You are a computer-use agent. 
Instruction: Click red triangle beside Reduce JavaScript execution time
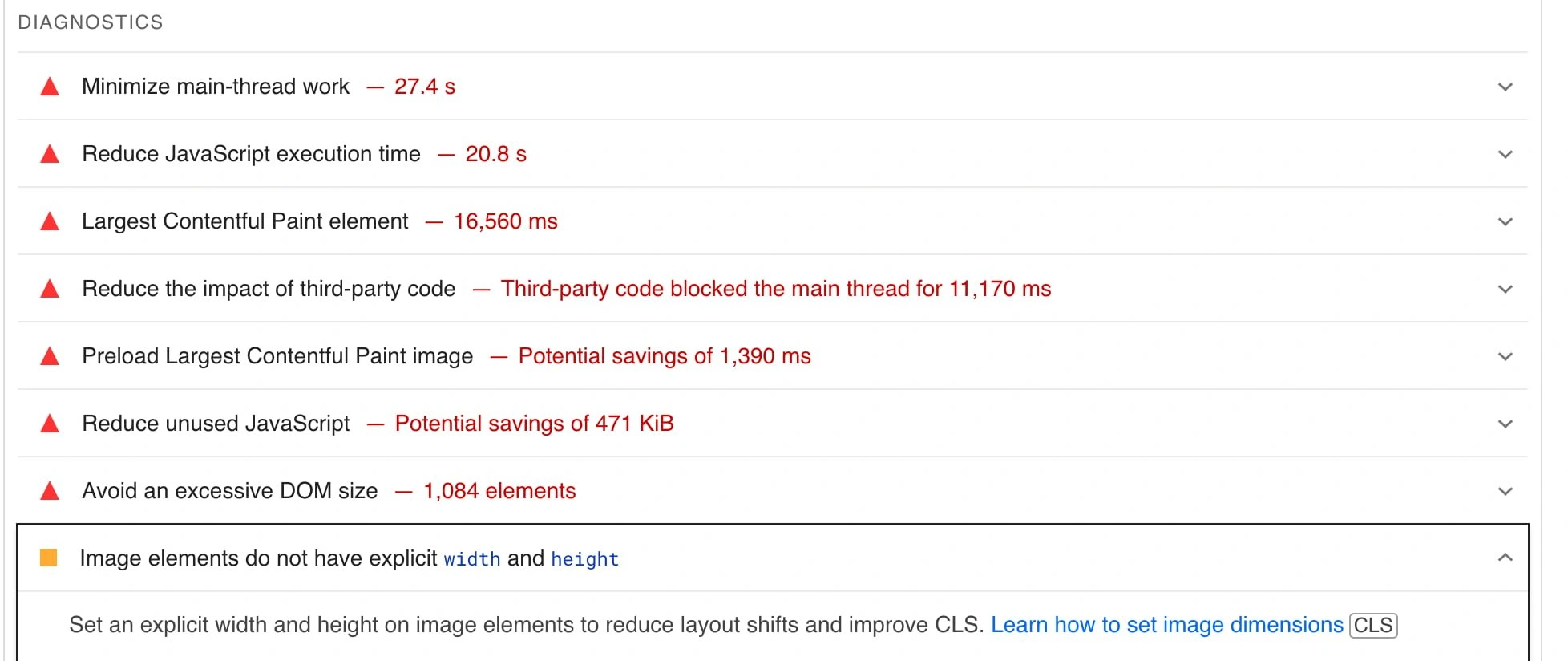(x=50, y=154)
